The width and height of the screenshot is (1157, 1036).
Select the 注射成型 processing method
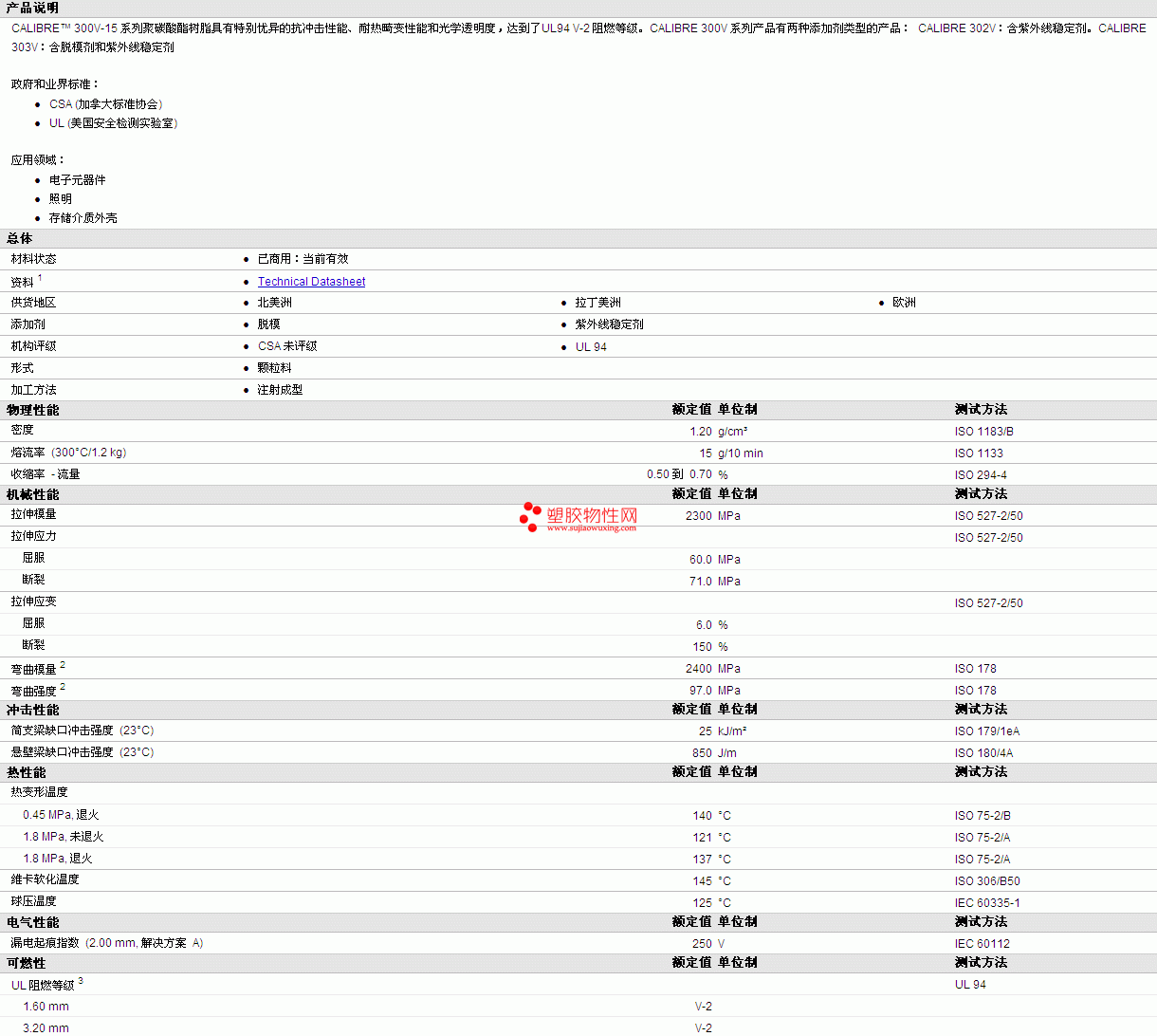tap(281, 390)
